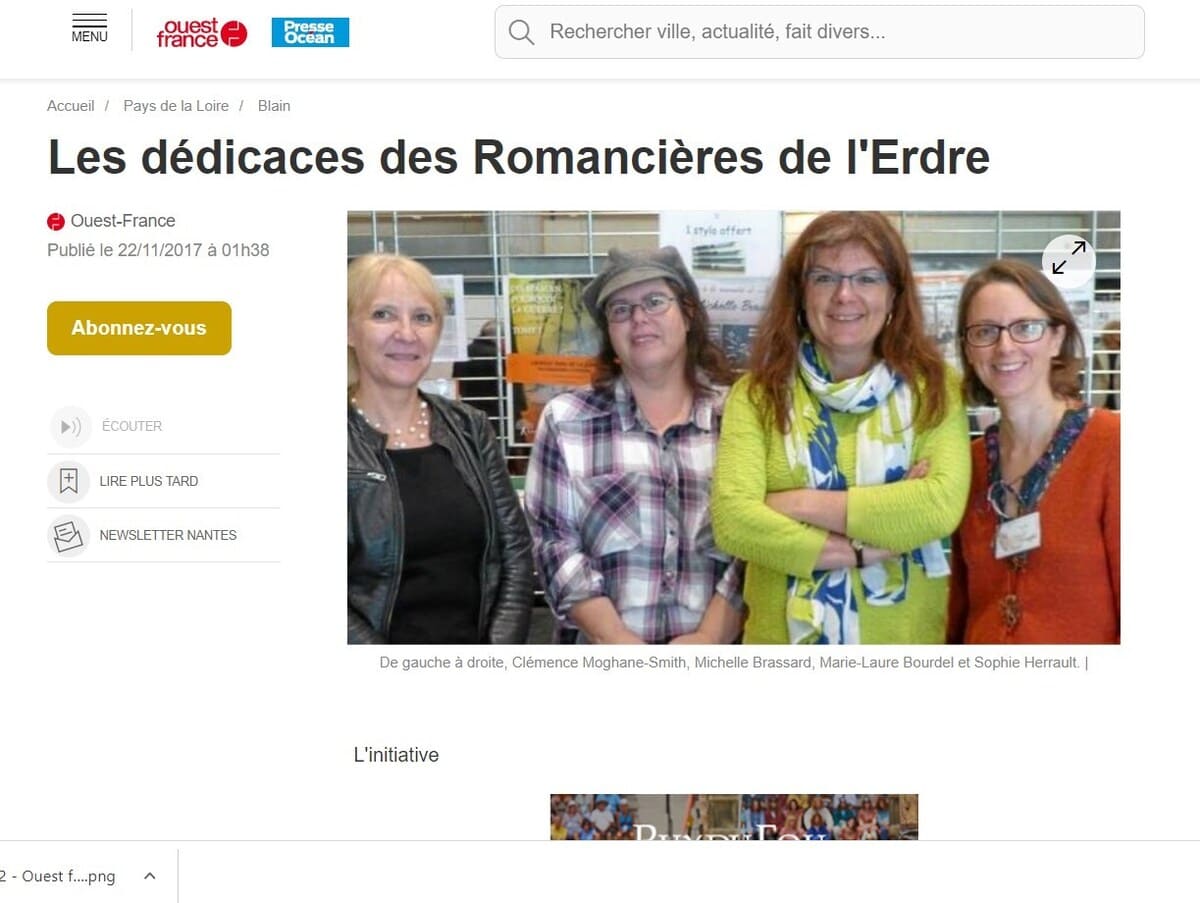The width and height of the screenshot is (1200, 903).
Task: Click the four-women article photo
Action: click(733, 427)
